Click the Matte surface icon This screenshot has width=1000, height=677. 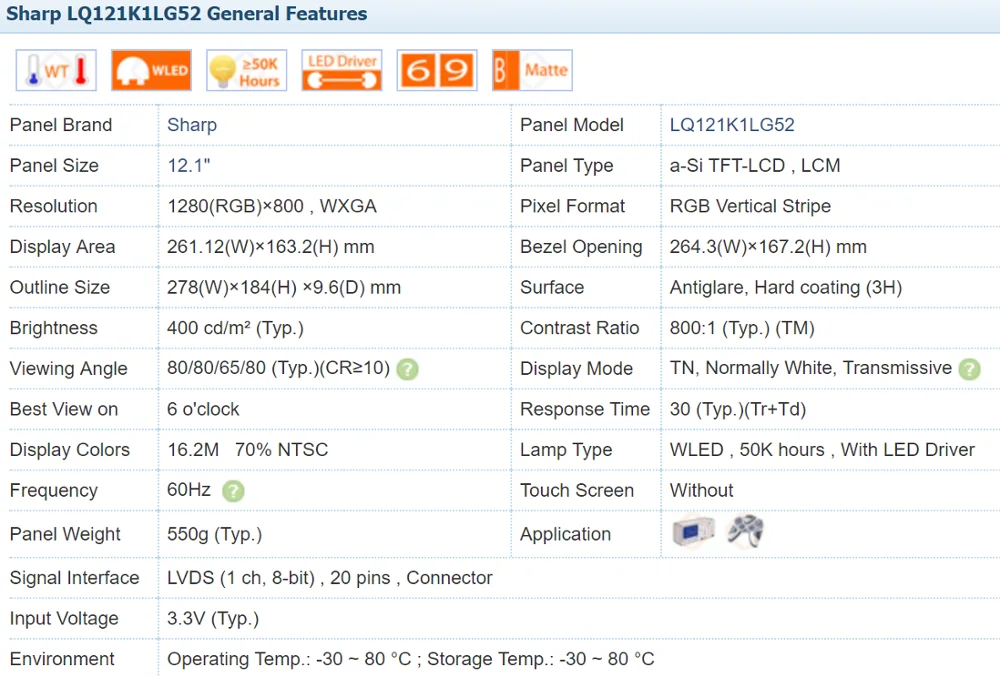tap(533, 70)
